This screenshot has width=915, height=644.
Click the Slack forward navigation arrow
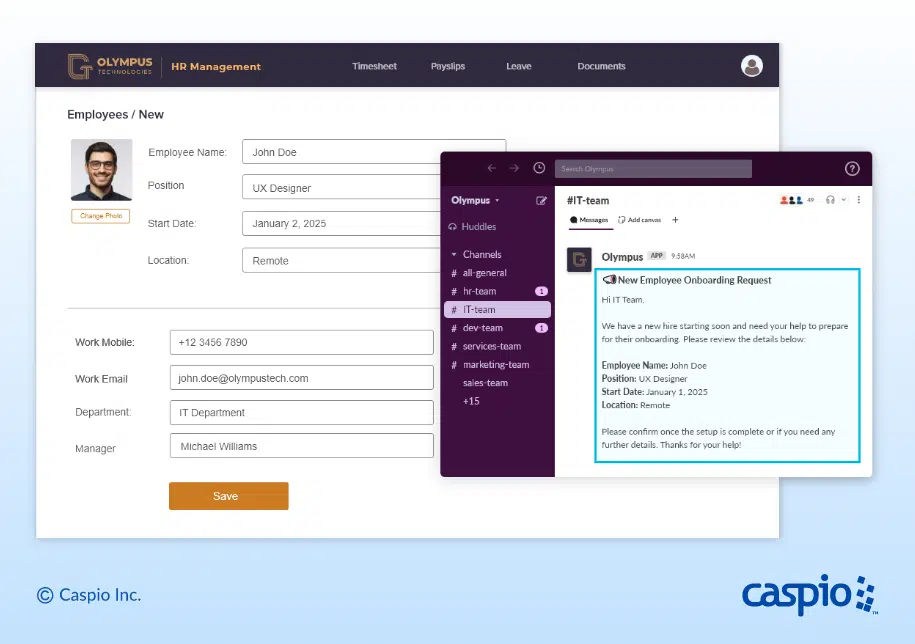click(x=514, y=169)
